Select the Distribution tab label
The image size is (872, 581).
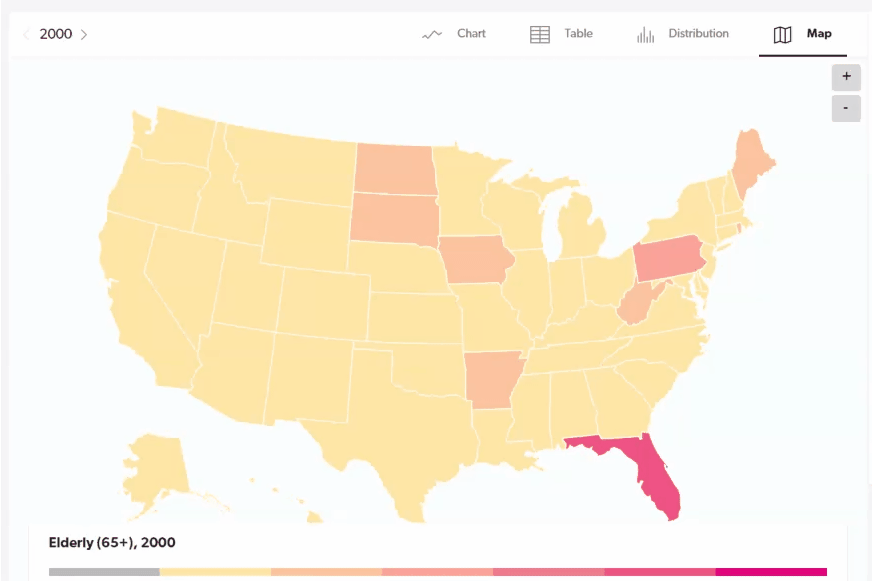click(698, 33)
